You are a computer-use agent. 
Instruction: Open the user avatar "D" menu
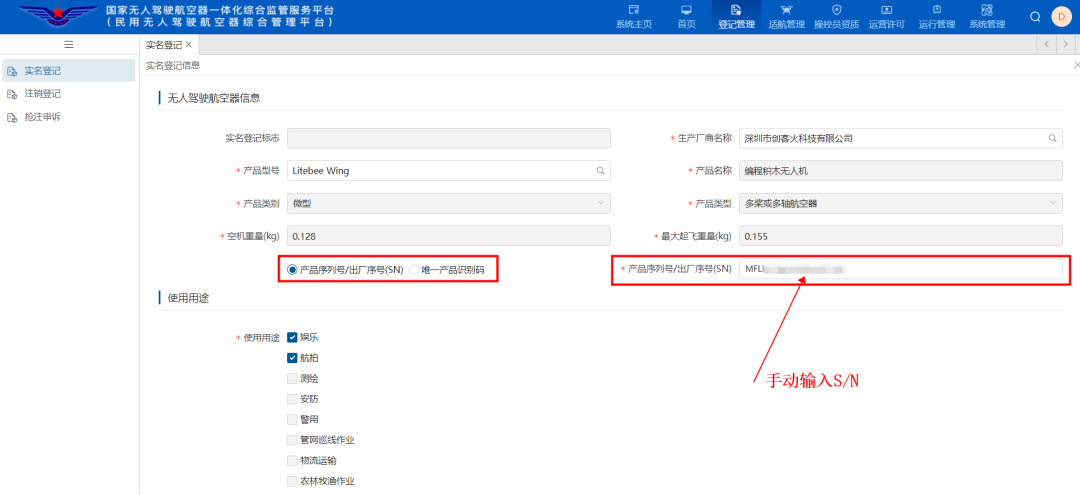pos(1060,16)
